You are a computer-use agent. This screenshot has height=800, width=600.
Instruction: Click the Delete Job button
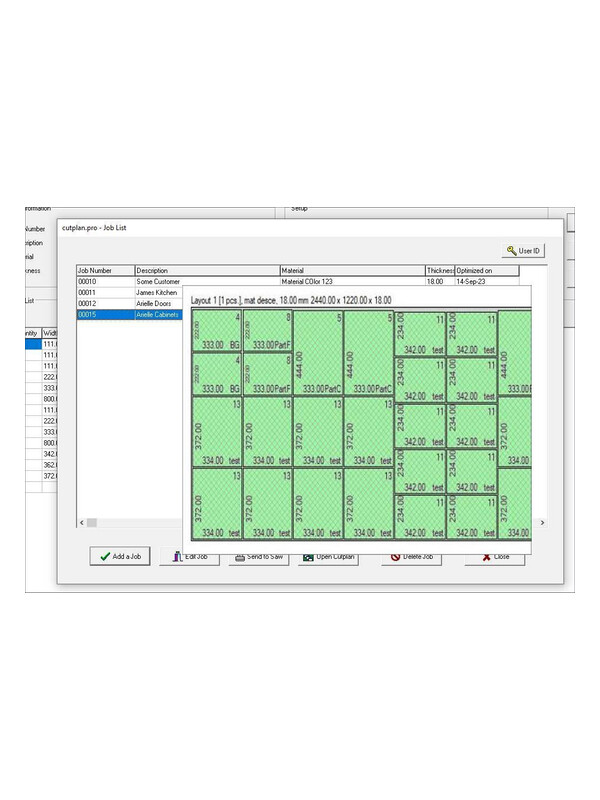(x=411, y=557)
